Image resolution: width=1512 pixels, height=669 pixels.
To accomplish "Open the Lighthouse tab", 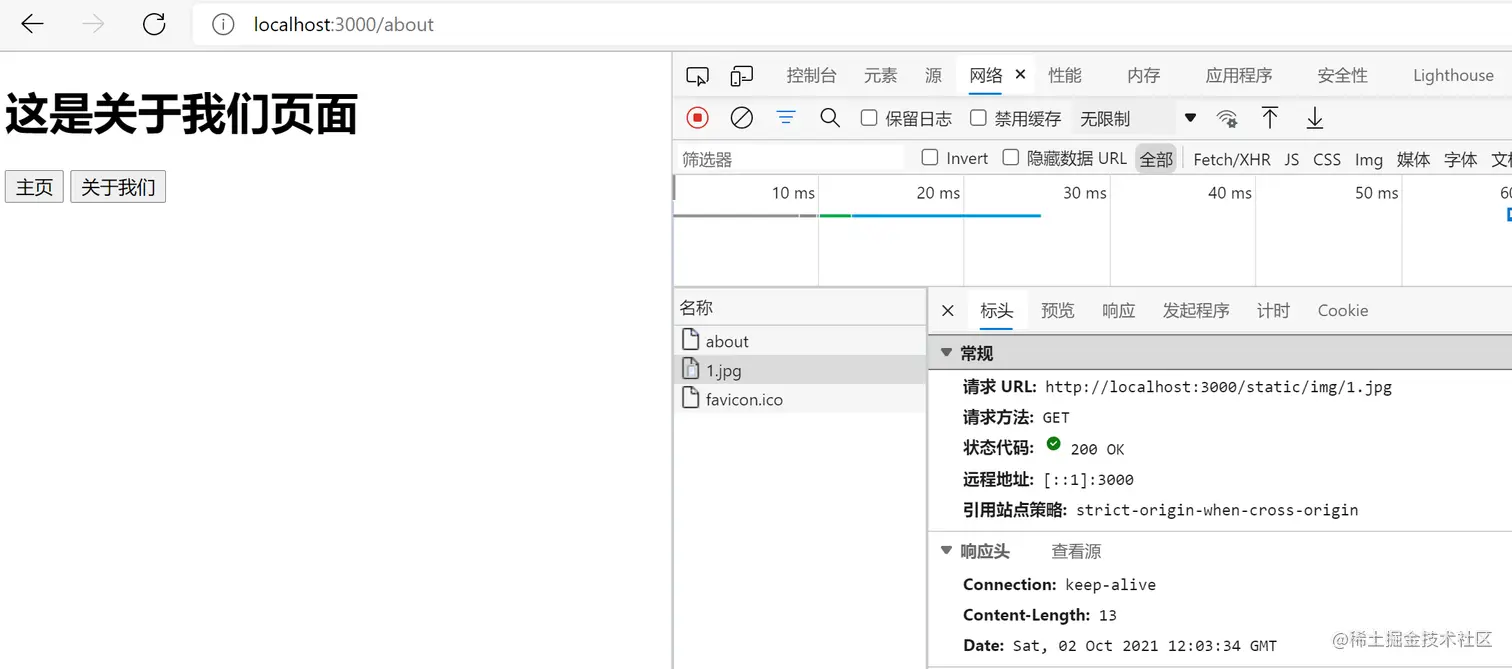I will click(1453, 75).
